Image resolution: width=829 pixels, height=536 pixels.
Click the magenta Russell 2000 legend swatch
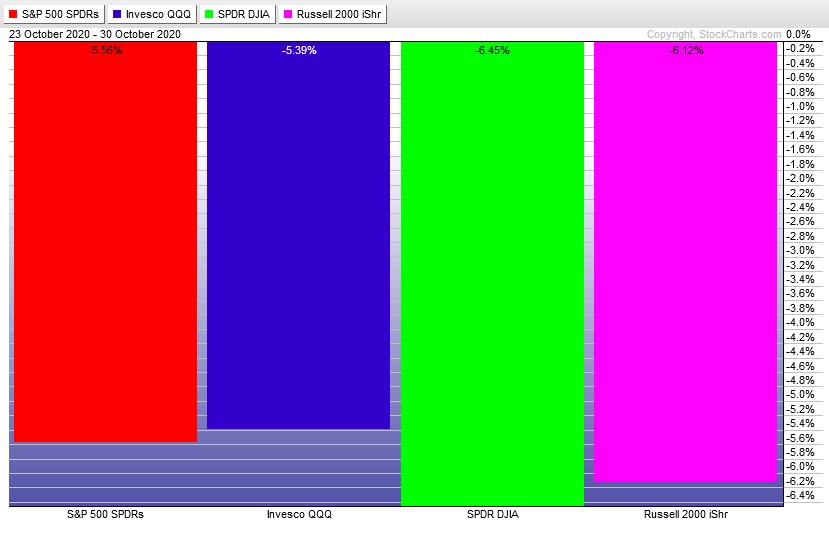click(288, 14)
